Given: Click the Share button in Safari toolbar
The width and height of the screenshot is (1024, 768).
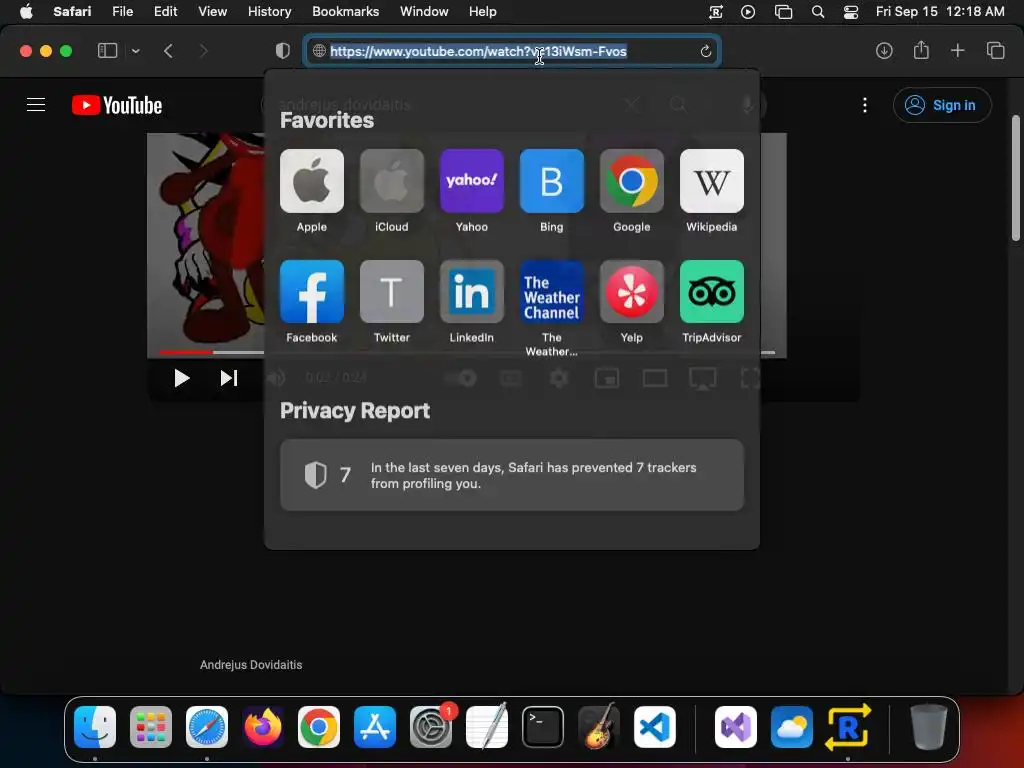Looking at the screenshot, I should coord(921,50).
